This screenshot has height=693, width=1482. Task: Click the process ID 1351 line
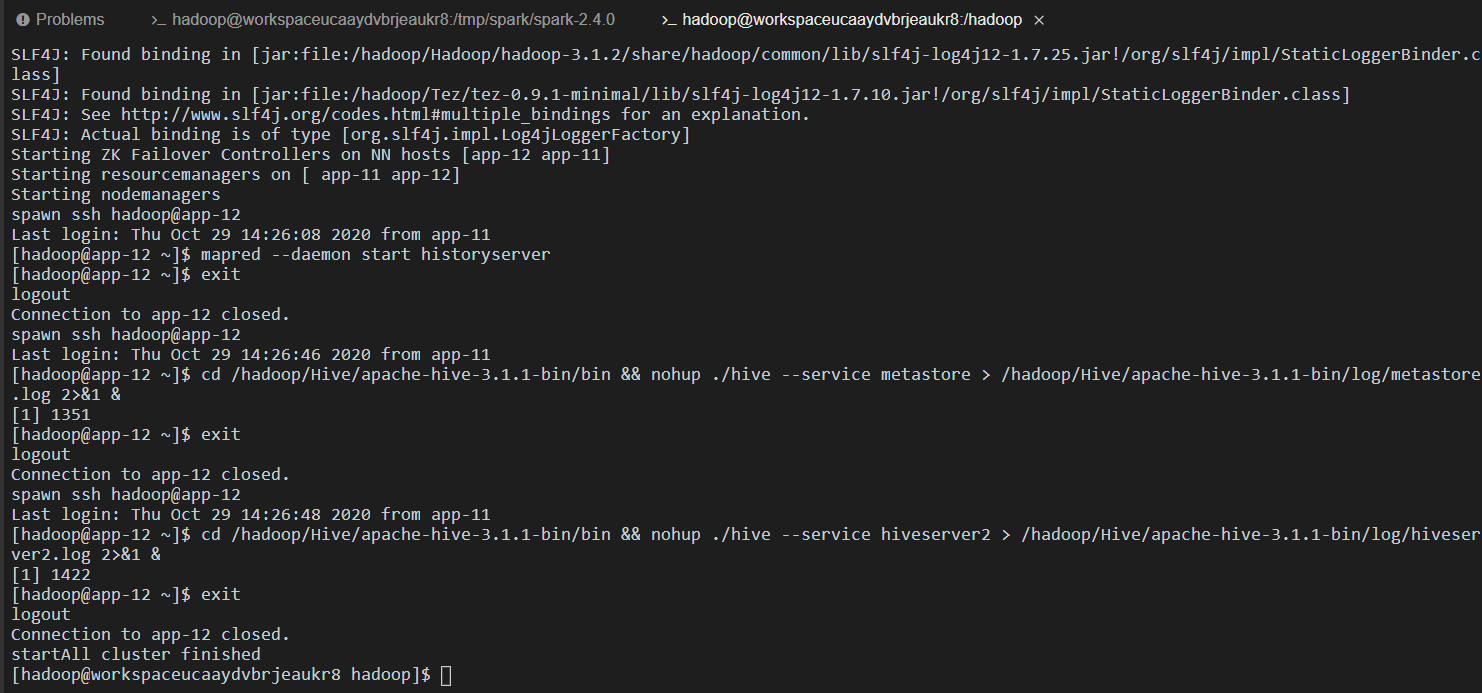point(51,414)
